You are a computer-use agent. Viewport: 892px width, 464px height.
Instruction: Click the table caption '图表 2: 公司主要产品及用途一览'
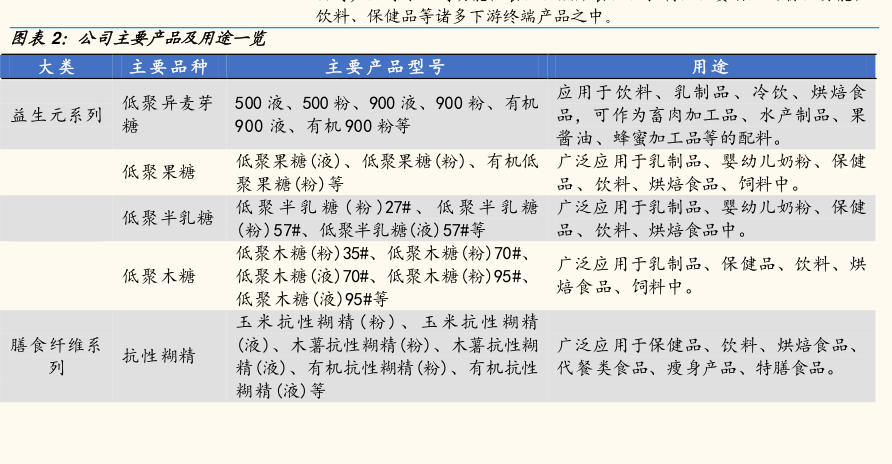pos(138,39)
